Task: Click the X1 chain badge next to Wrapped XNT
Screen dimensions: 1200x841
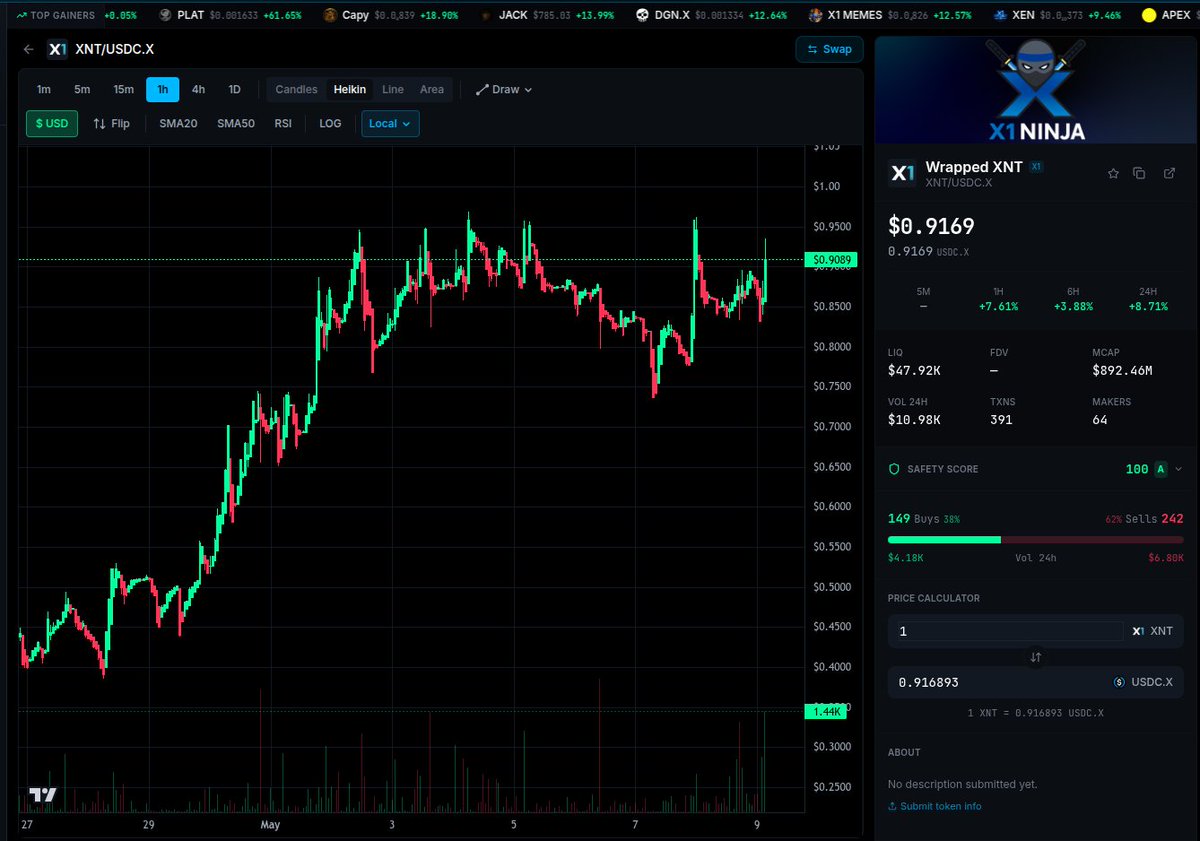Action: click(1036, 167)
